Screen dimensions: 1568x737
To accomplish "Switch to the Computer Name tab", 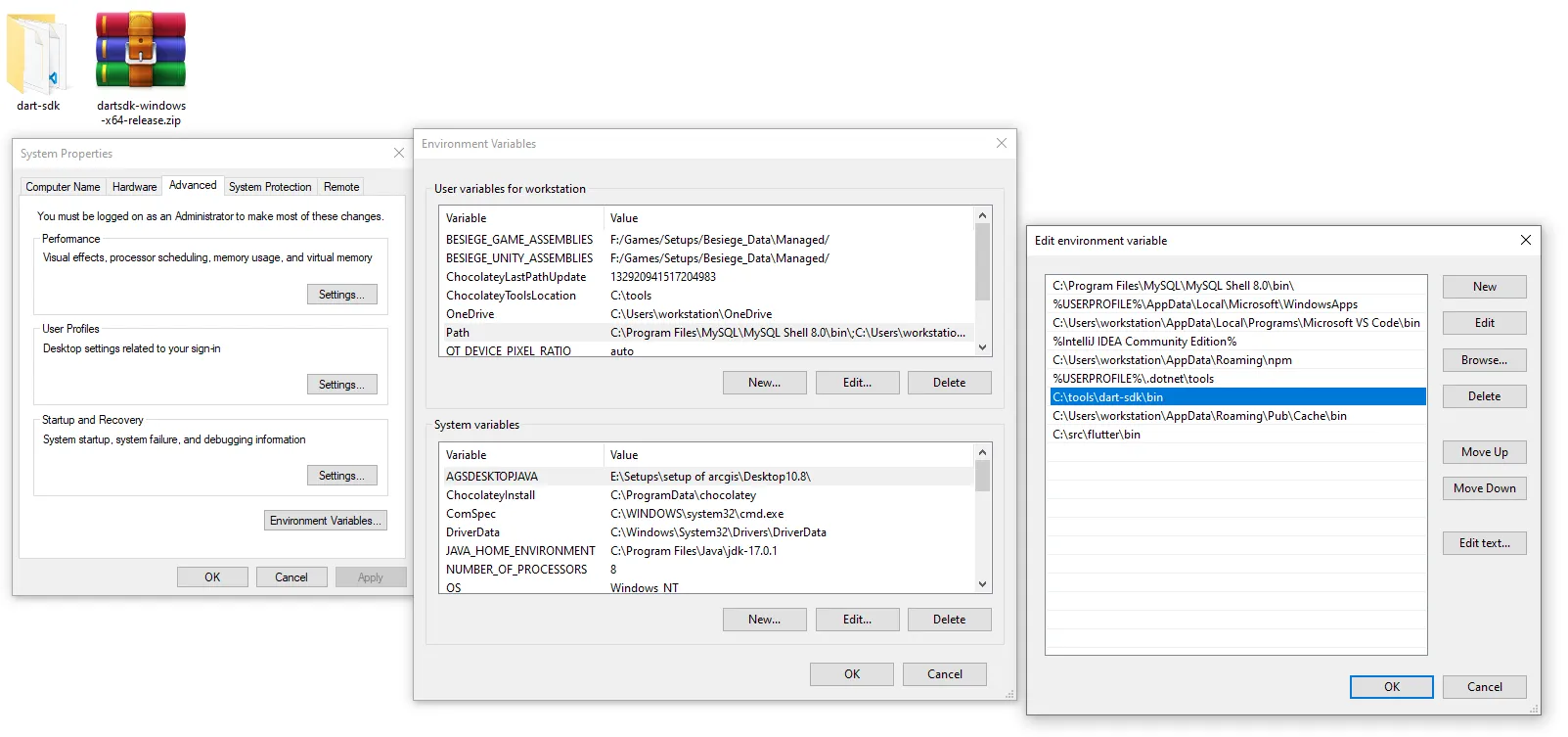I will 63,187.
